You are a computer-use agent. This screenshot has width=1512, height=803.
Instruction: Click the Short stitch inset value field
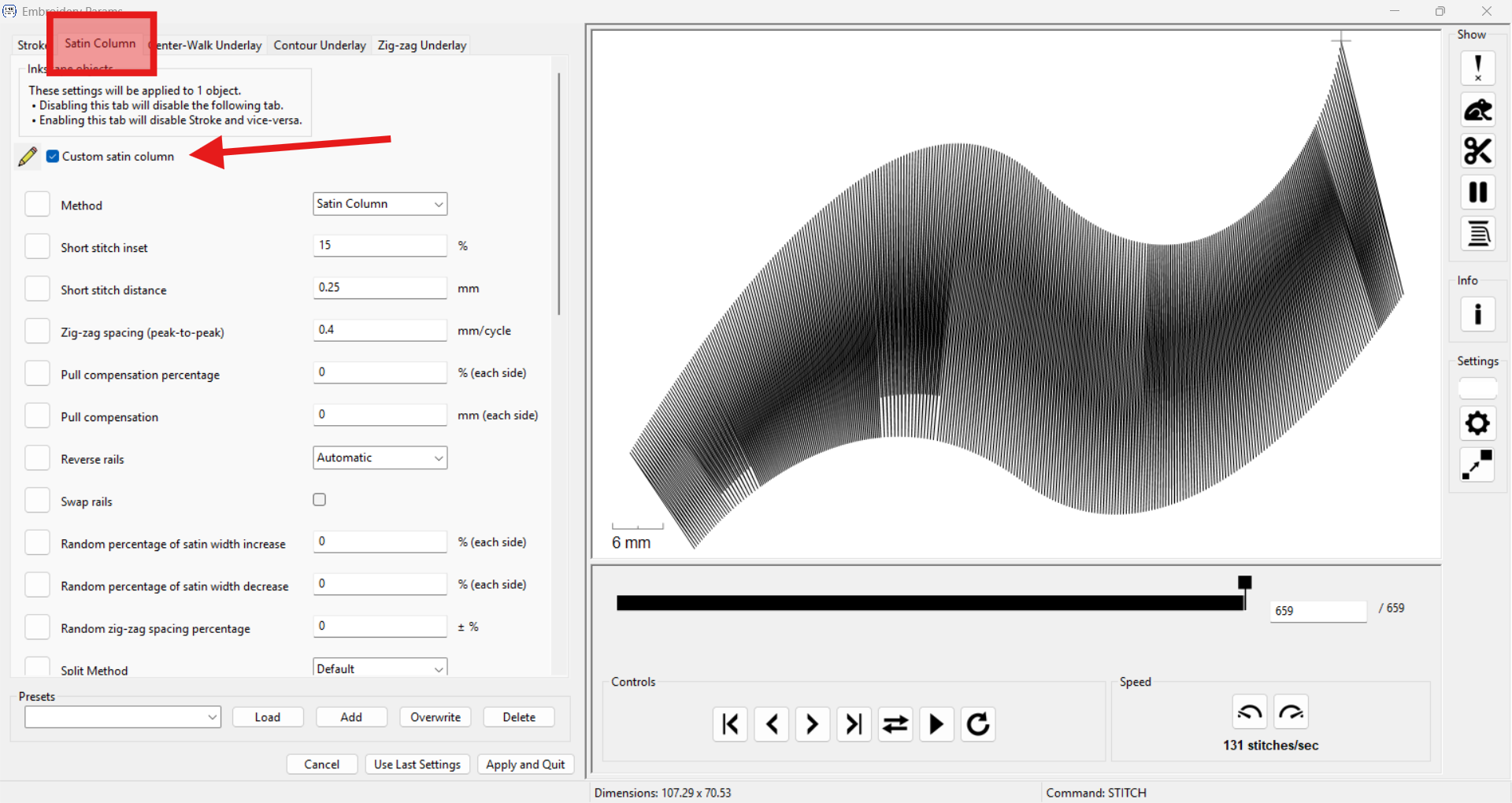pos(380,246)
